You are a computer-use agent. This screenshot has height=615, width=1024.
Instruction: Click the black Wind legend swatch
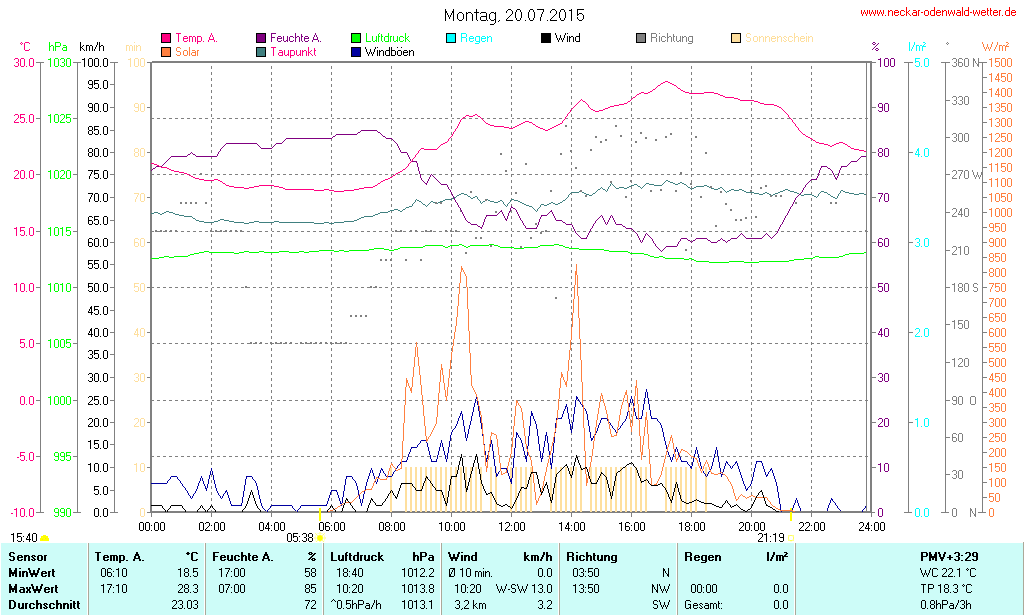point(545,38)
